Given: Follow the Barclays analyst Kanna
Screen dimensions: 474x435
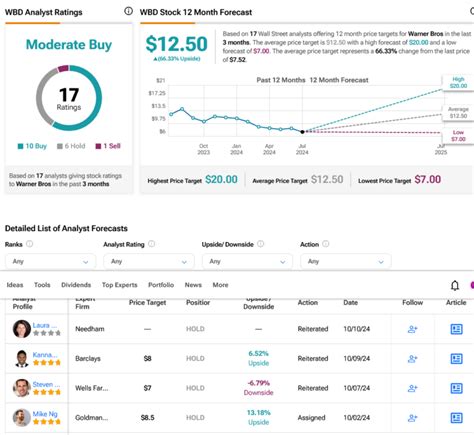Looking at the screenshot, I should pyautogui.click(x=412, y=359).
